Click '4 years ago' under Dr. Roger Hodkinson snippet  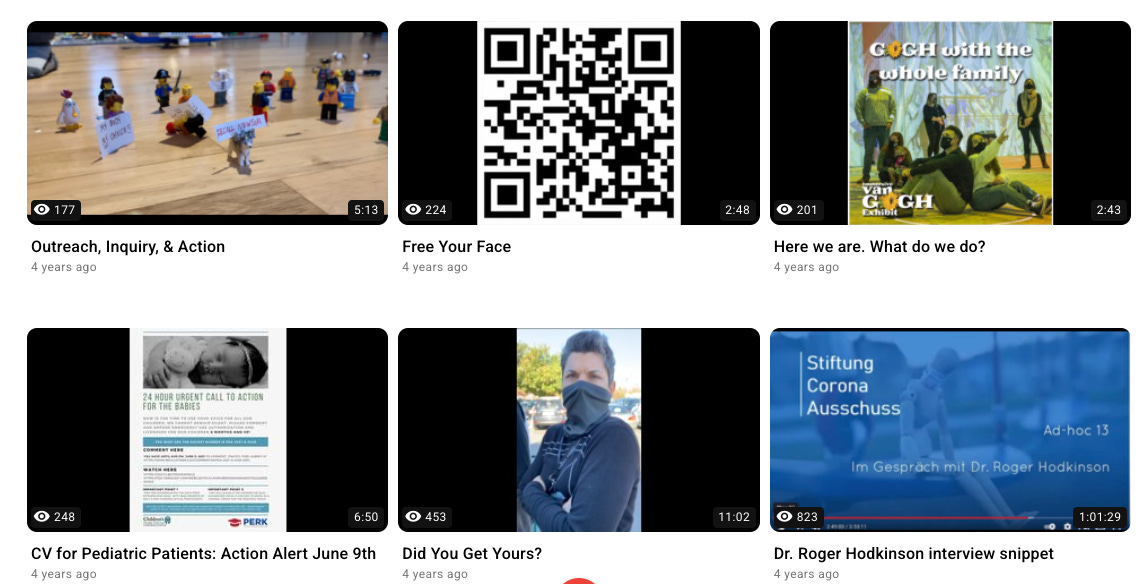click(806, 574)
